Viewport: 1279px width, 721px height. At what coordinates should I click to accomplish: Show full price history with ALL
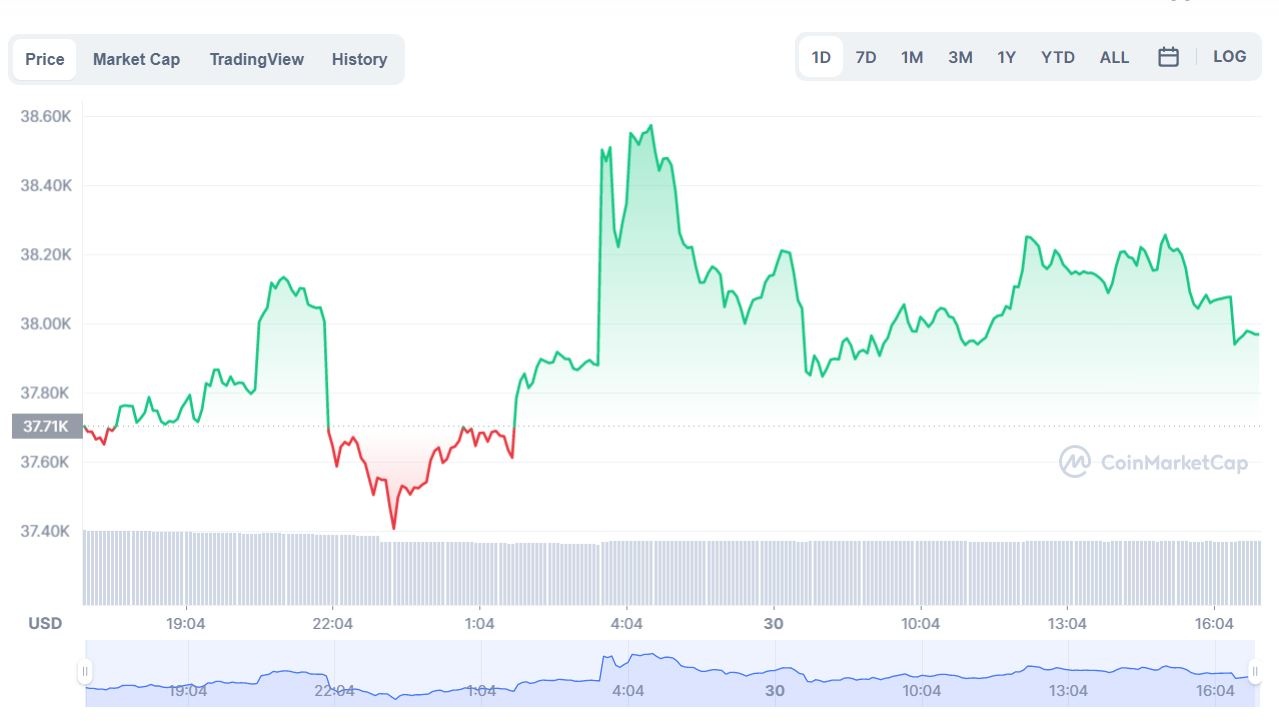click(x=1114, y=57)
